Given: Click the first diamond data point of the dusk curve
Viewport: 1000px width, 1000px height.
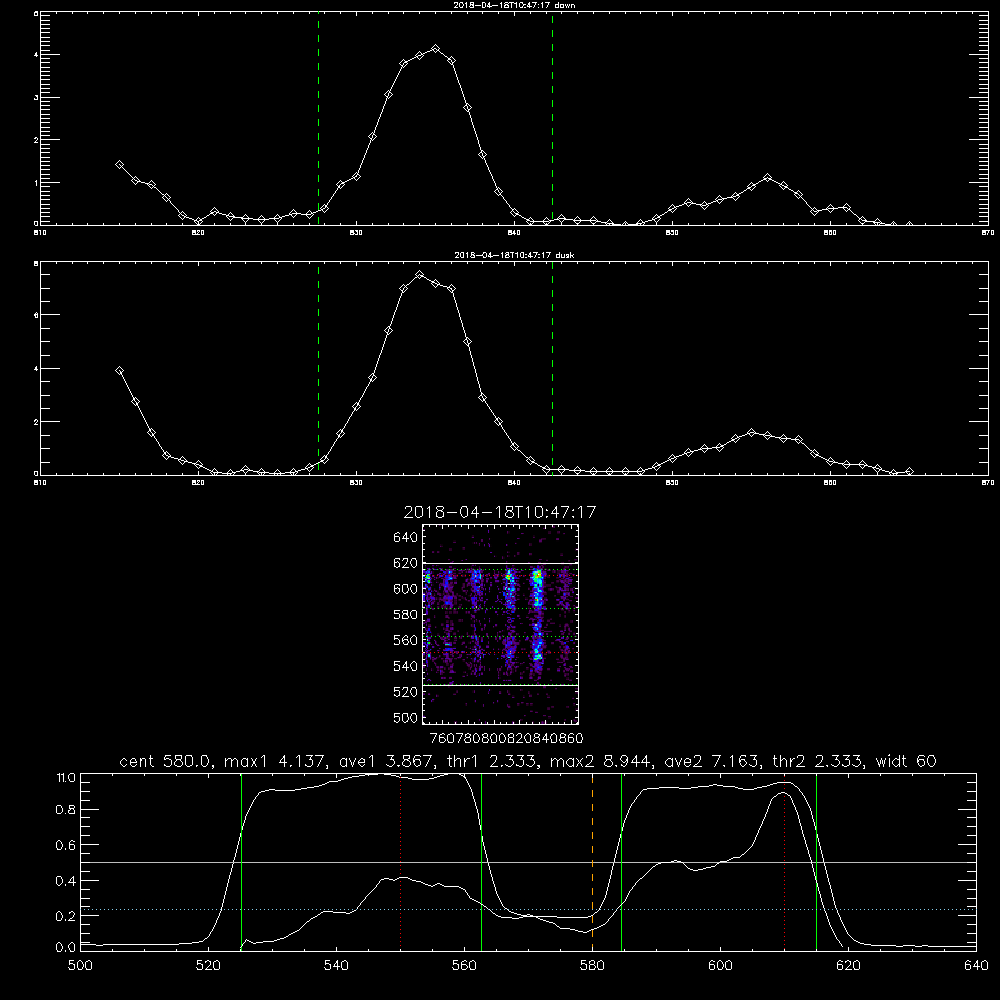Looking at the screenshot, I should [119, 371].
